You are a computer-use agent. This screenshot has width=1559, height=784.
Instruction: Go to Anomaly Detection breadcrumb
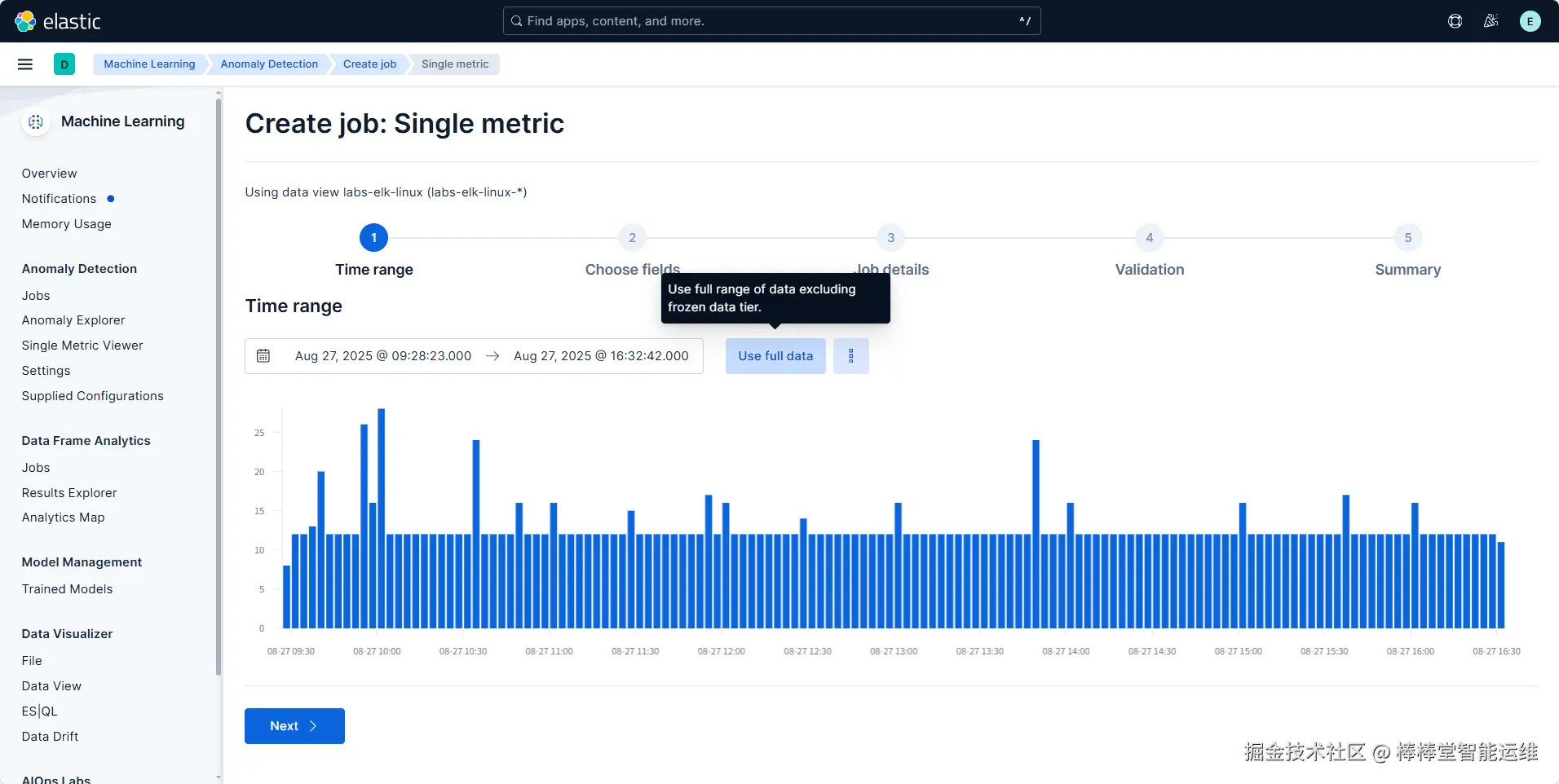pos(269,64)
